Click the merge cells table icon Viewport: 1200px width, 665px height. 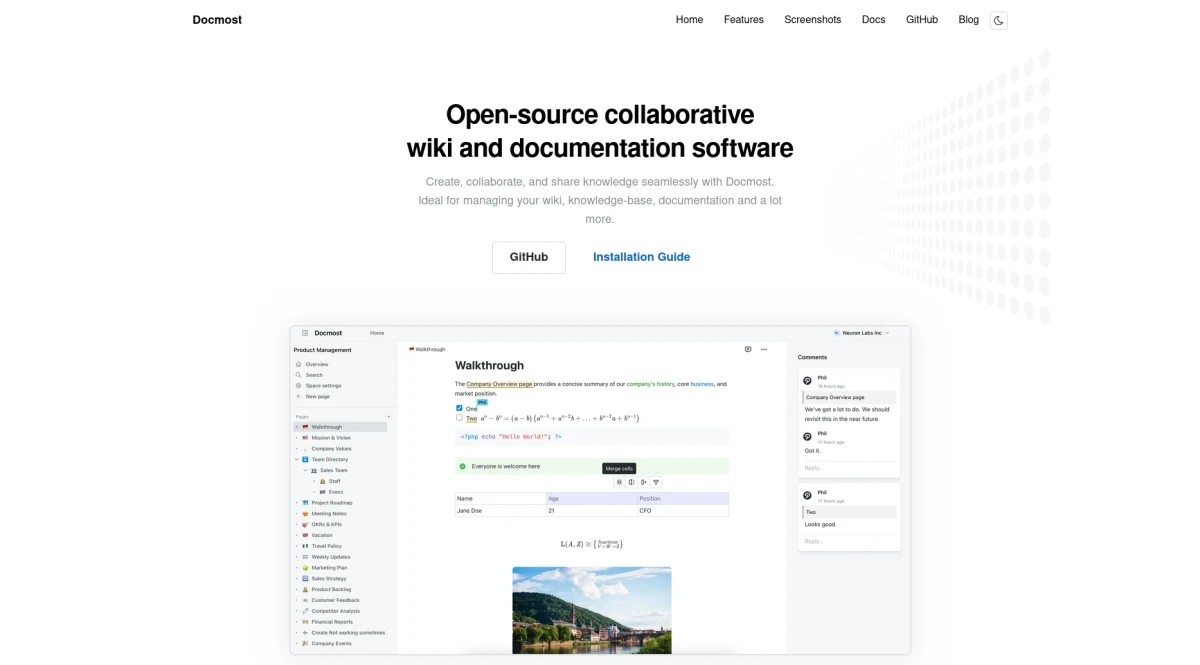click(x=619, y=482)
